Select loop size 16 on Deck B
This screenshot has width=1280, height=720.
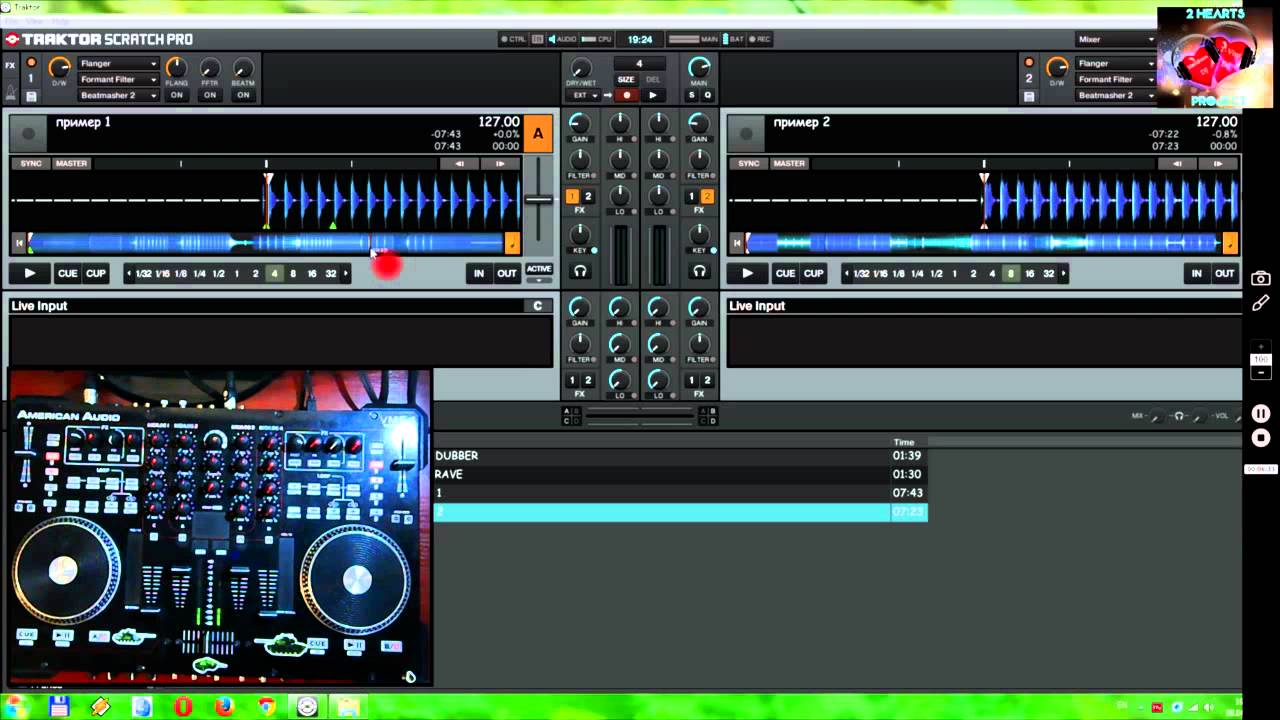pos(1030,273)
